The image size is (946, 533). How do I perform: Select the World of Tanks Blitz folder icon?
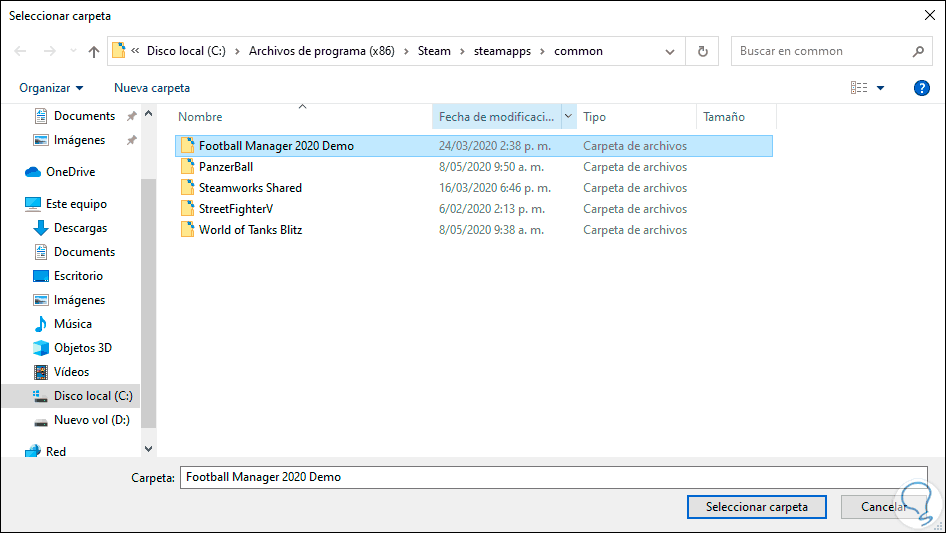[188, 229]
